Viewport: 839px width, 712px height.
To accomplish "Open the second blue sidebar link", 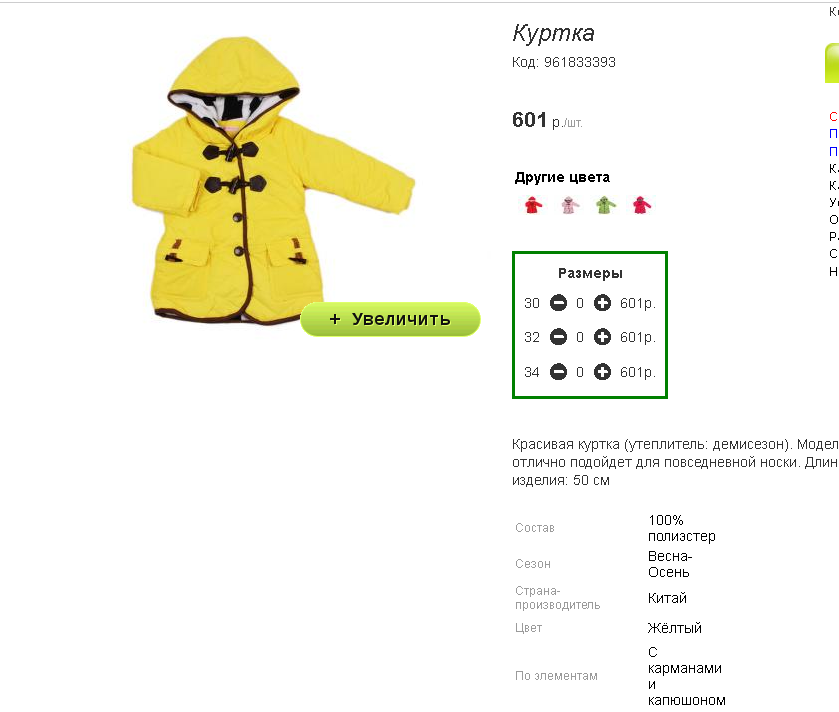I will [834, 151].
